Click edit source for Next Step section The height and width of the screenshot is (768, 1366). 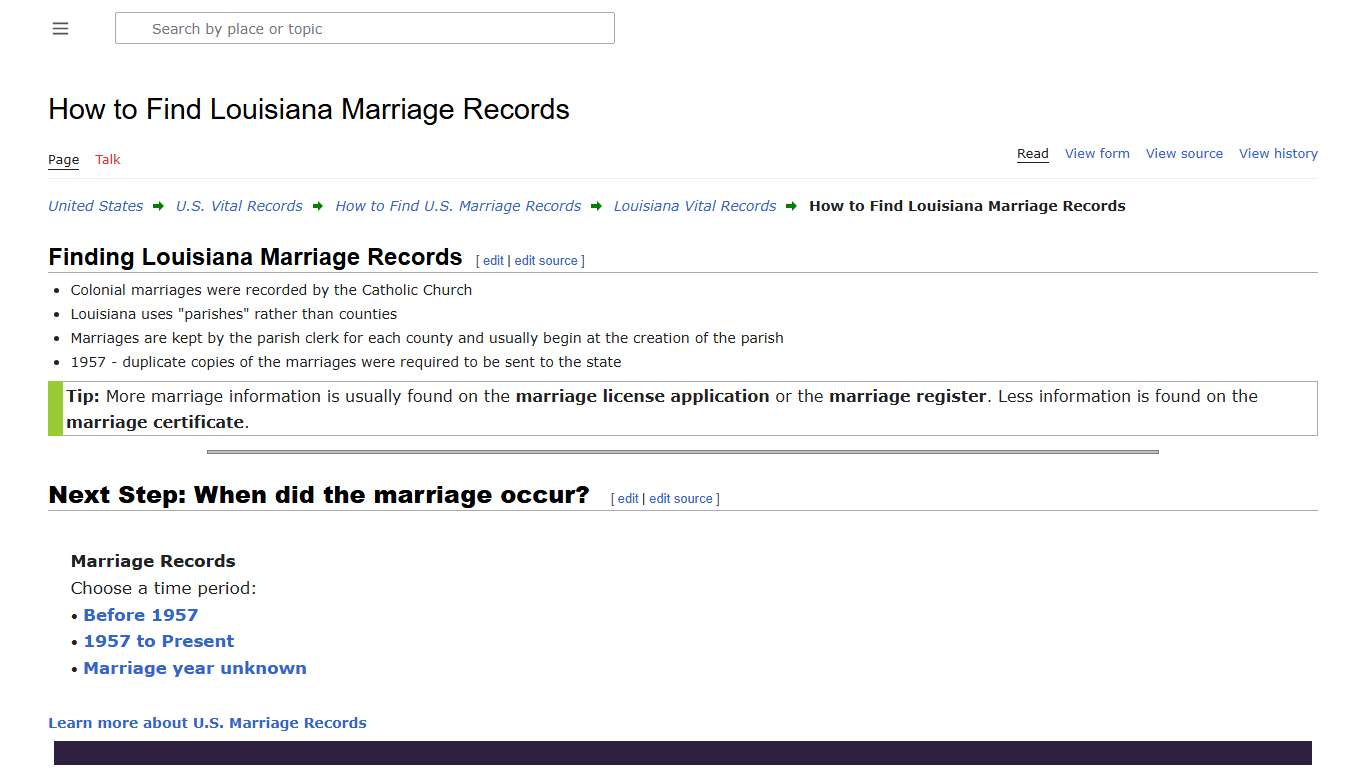681,498
